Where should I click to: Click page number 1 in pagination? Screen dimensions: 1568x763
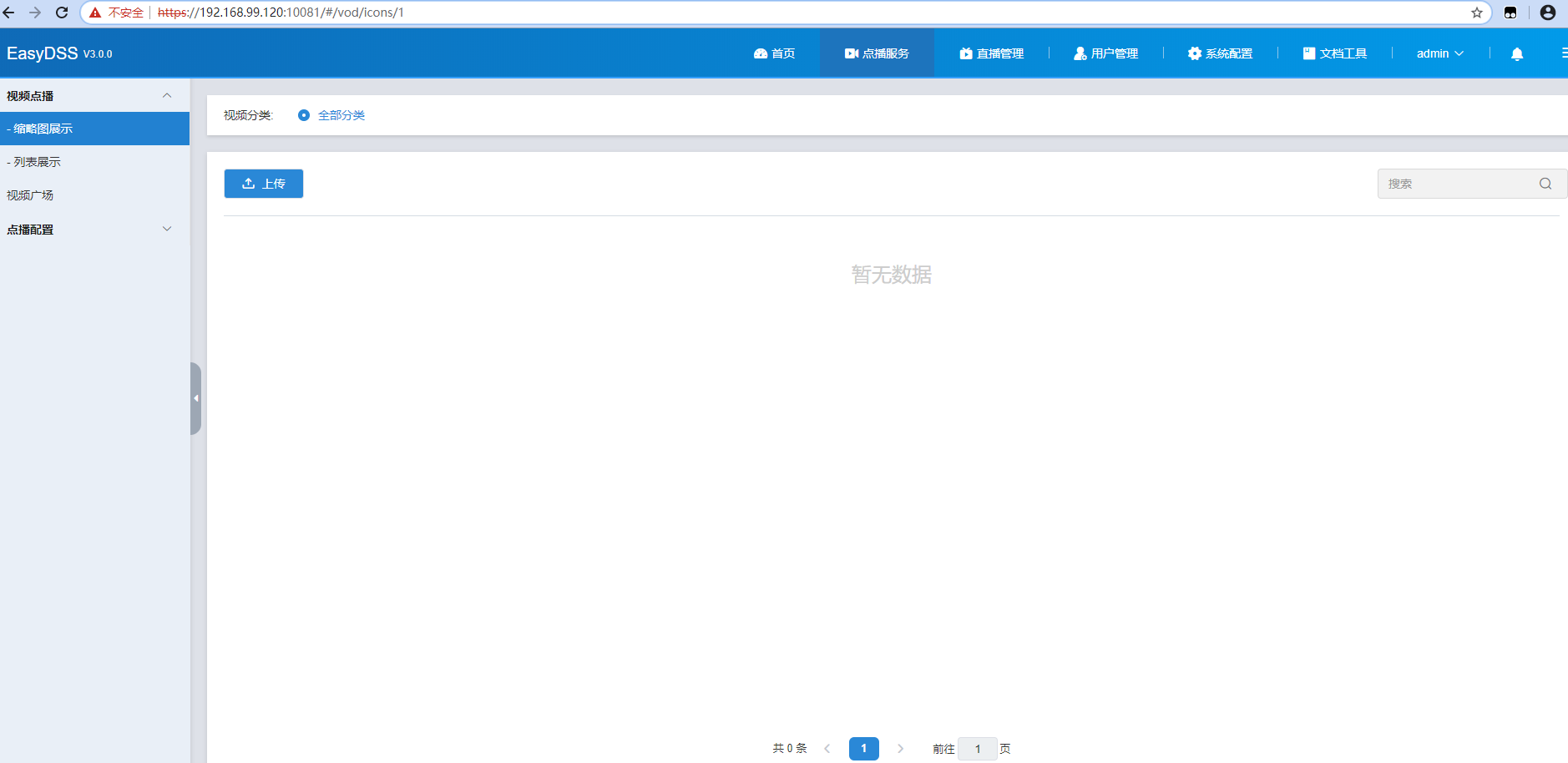[x=863, y=749]
